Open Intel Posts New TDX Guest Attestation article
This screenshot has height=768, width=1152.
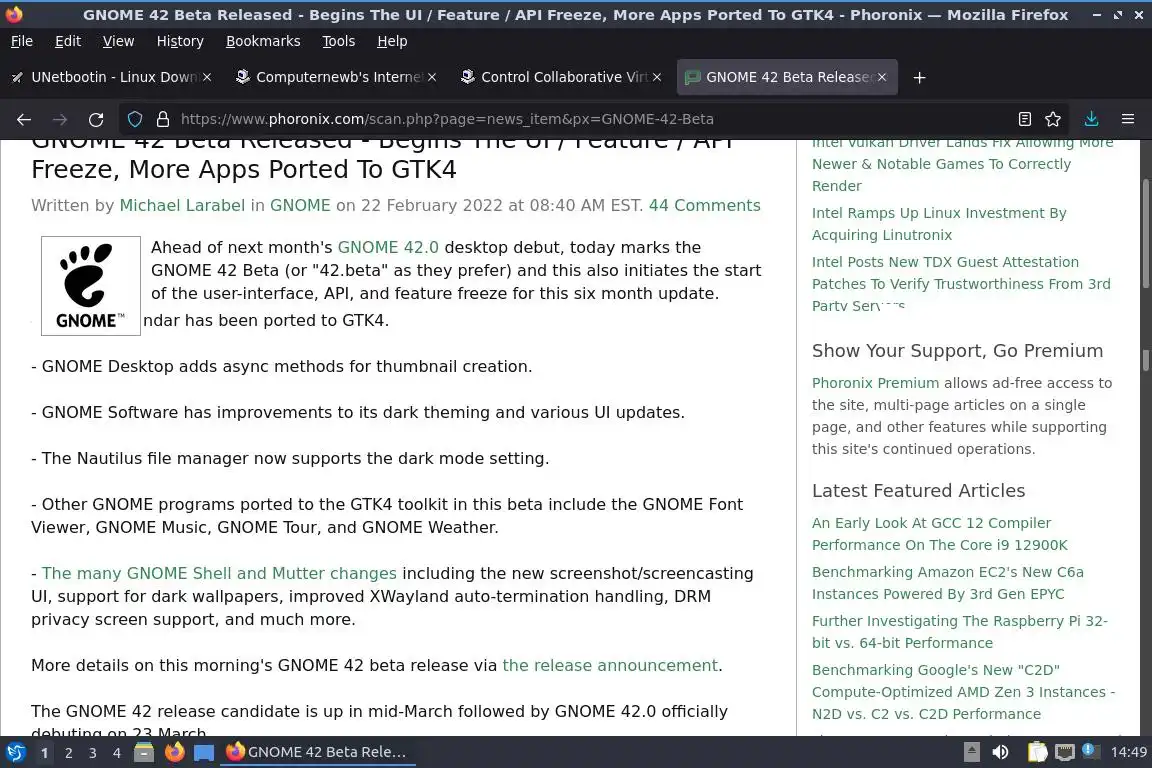click(x=961, y=284)
